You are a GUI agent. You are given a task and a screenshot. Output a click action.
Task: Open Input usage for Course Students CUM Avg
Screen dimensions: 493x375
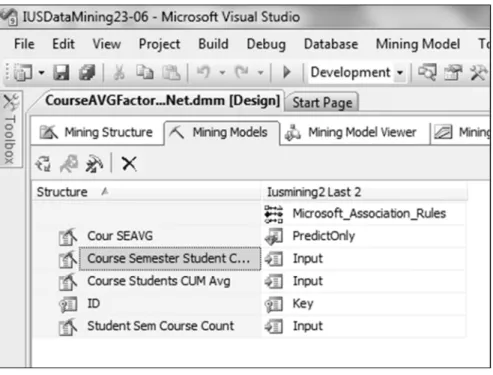(364, 281)
